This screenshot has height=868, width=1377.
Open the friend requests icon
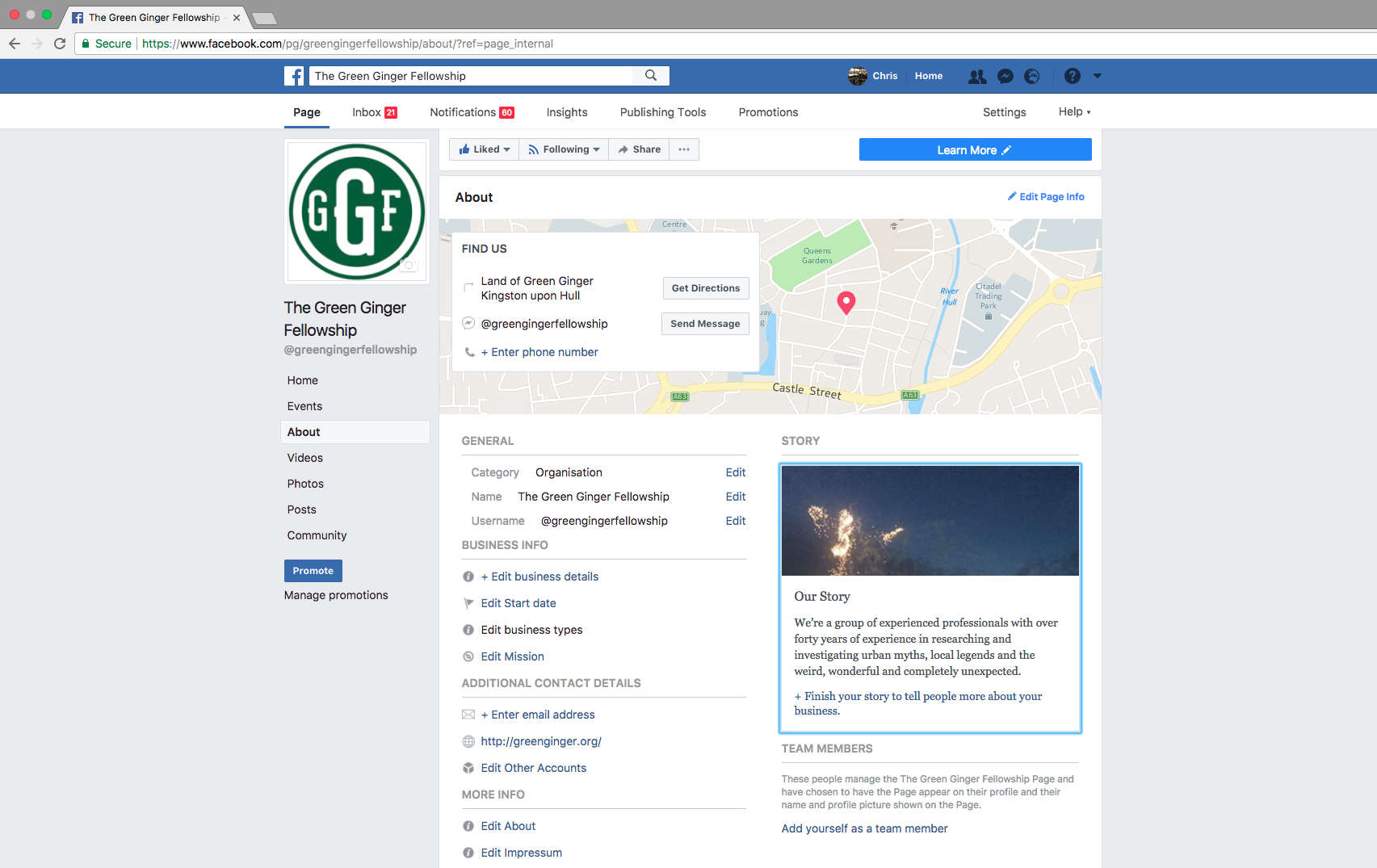pos(977,76)
